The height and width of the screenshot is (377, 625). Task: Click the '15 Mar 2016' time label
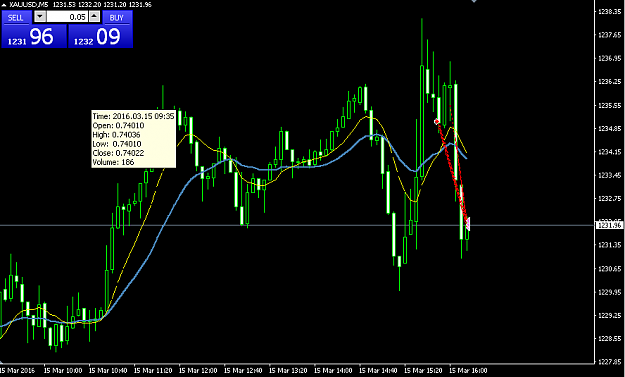tap(18, 371)
